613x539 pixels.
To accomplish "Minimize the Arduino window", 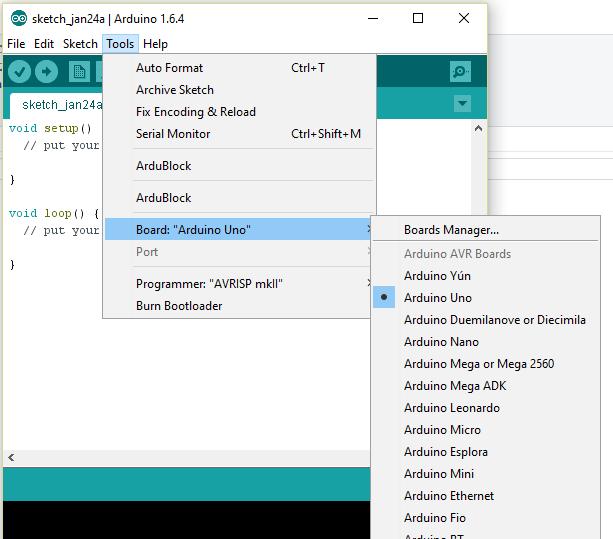I will tap(373, 18).
